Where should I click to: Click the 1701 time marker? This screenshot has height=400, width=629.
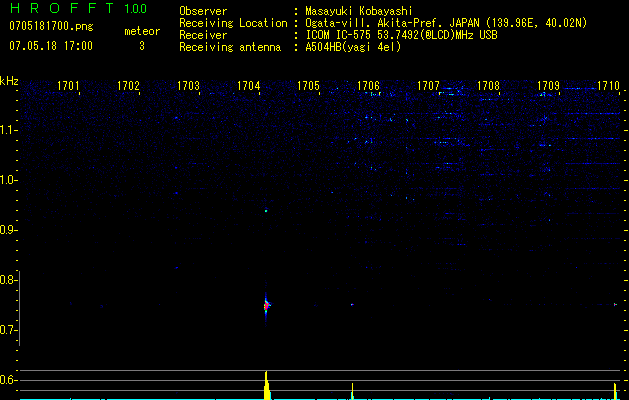coord(68,86)
